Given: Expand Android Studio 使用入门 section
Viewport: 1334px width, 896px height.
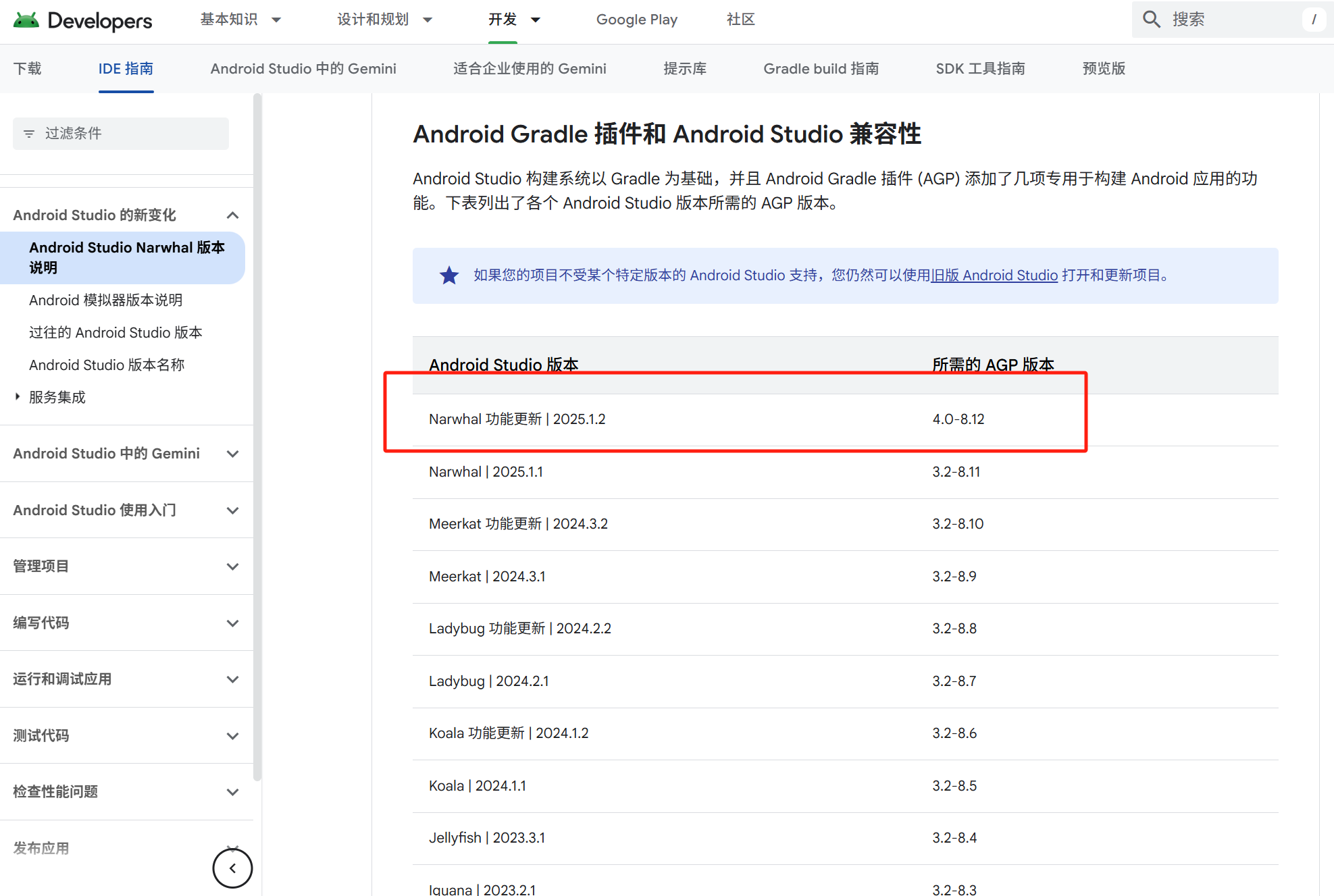Looking at the screenshot, I should pos(232,510).
